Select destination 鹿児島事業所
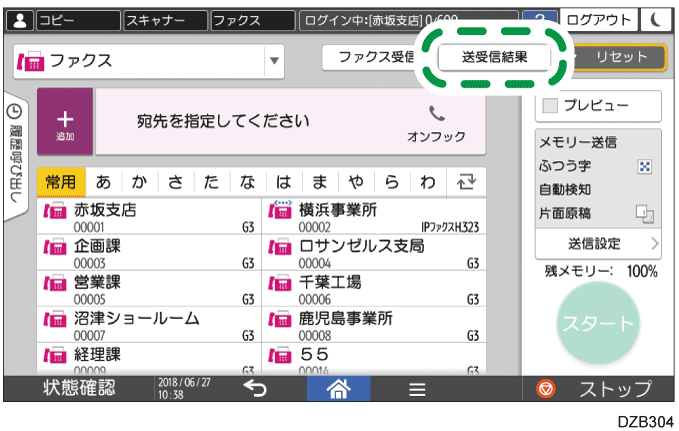This screenshot has width=679, height=431. [374, 325]
